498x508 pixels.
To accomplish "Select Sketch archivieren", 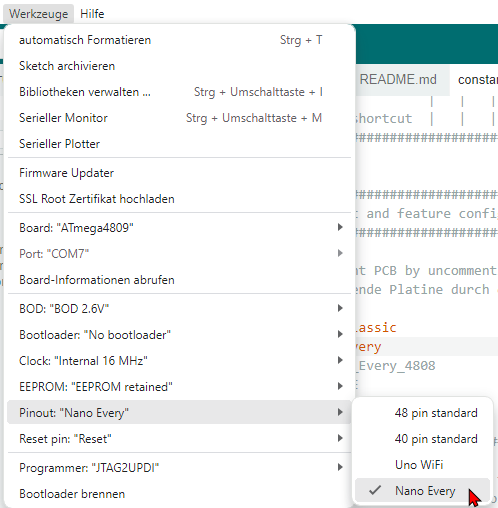I will click(x=179, y=66).
